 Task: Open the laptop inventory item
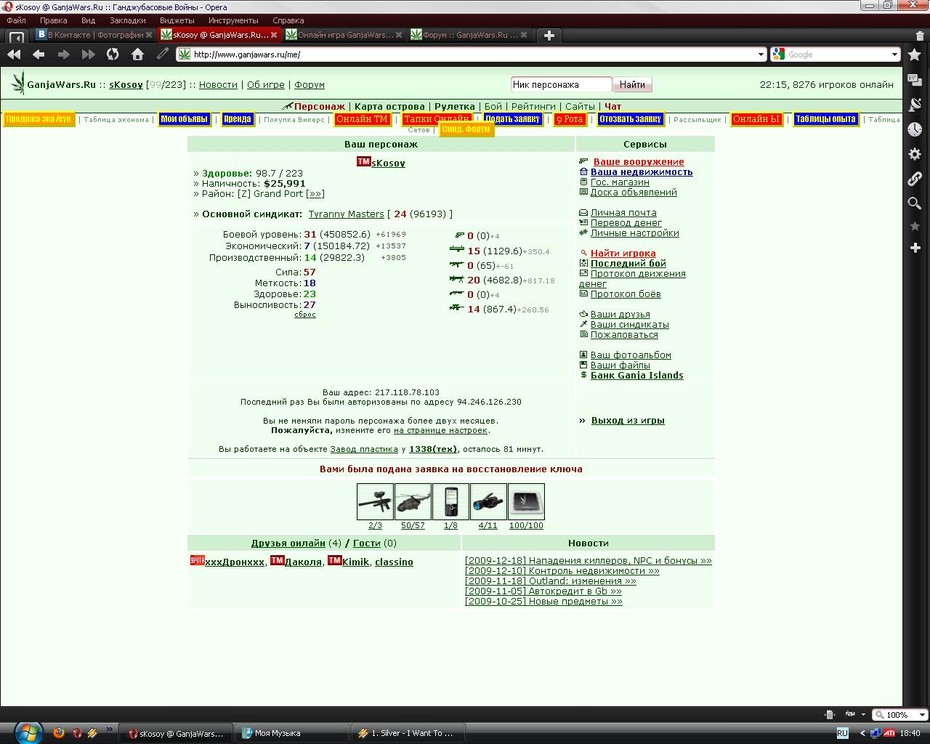(x=526, y=502)
